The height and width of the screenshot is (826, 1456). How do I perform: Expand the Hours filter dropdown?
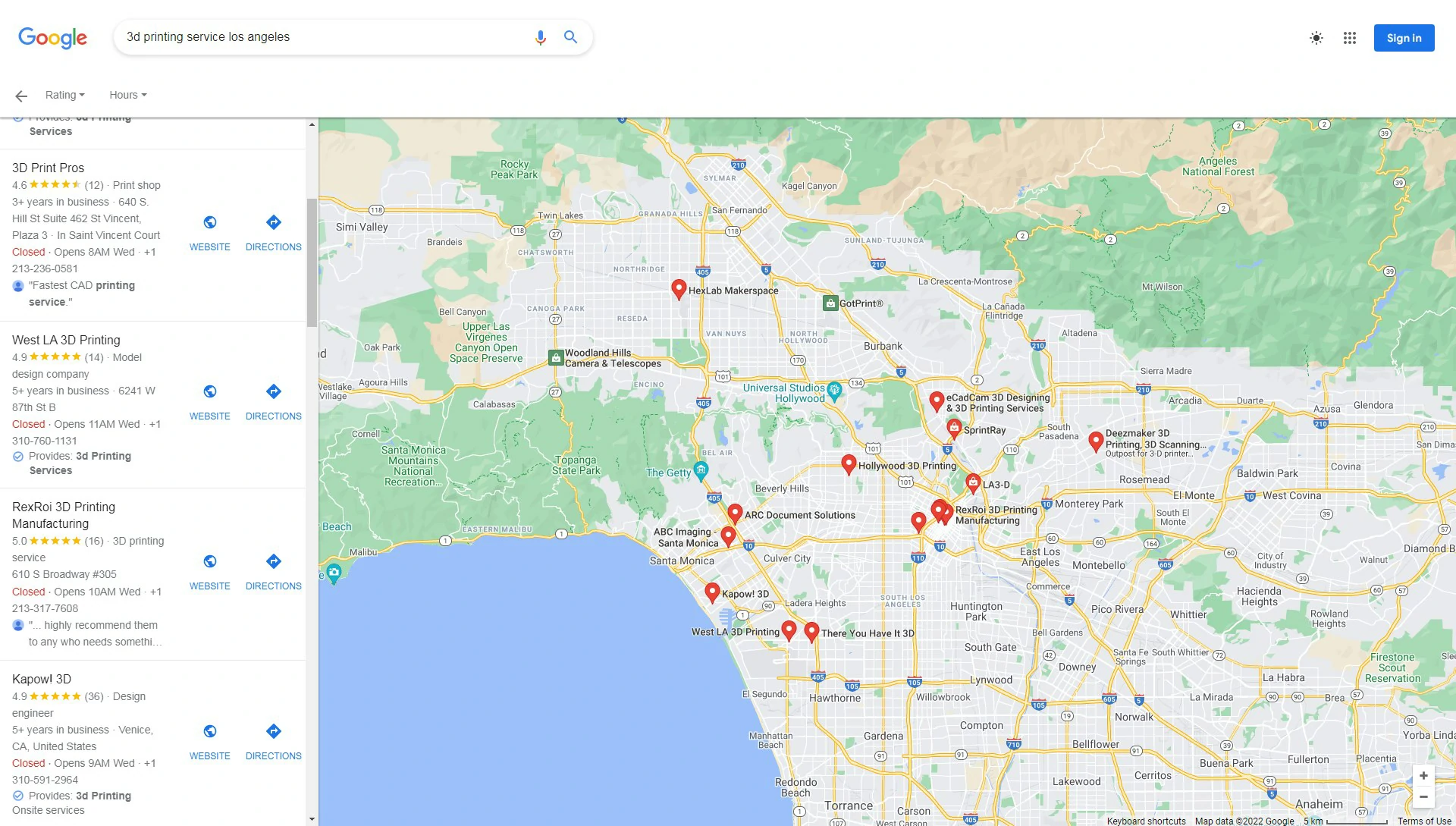tap(127, 95)
